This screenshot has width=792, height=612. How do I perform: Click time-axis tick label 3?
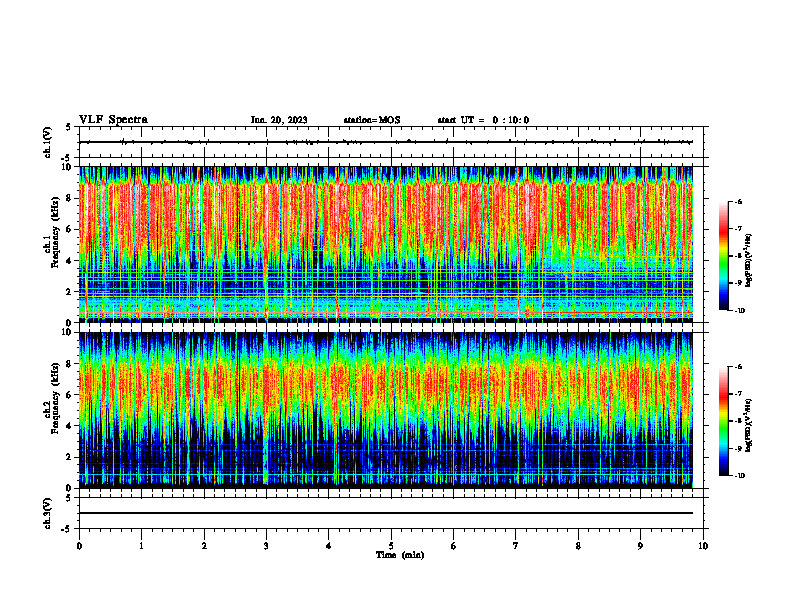pos(266,546)
